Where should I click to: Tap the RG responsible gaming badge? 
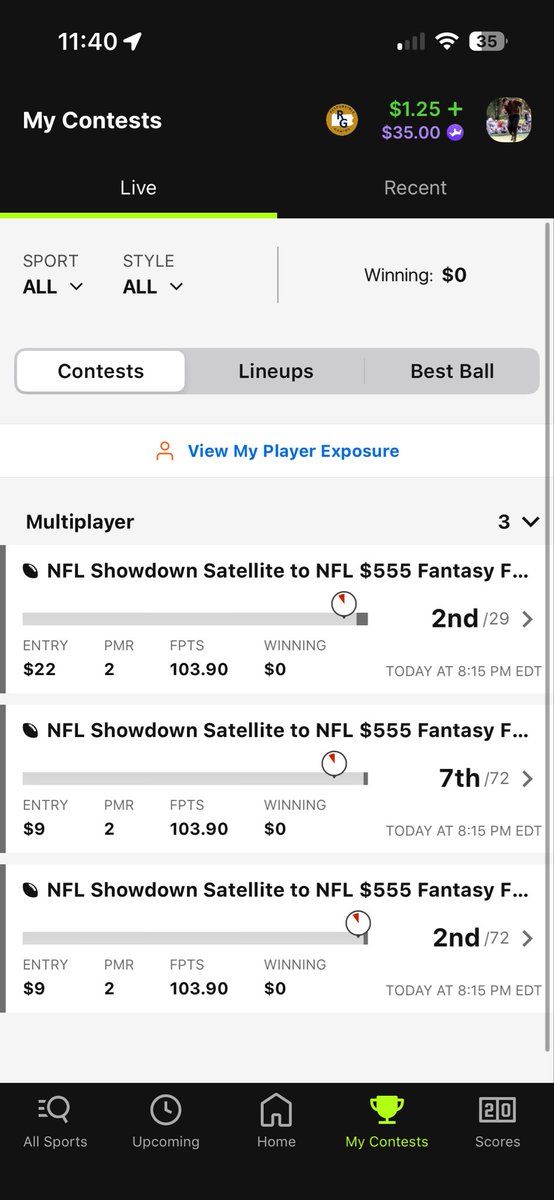342,120
